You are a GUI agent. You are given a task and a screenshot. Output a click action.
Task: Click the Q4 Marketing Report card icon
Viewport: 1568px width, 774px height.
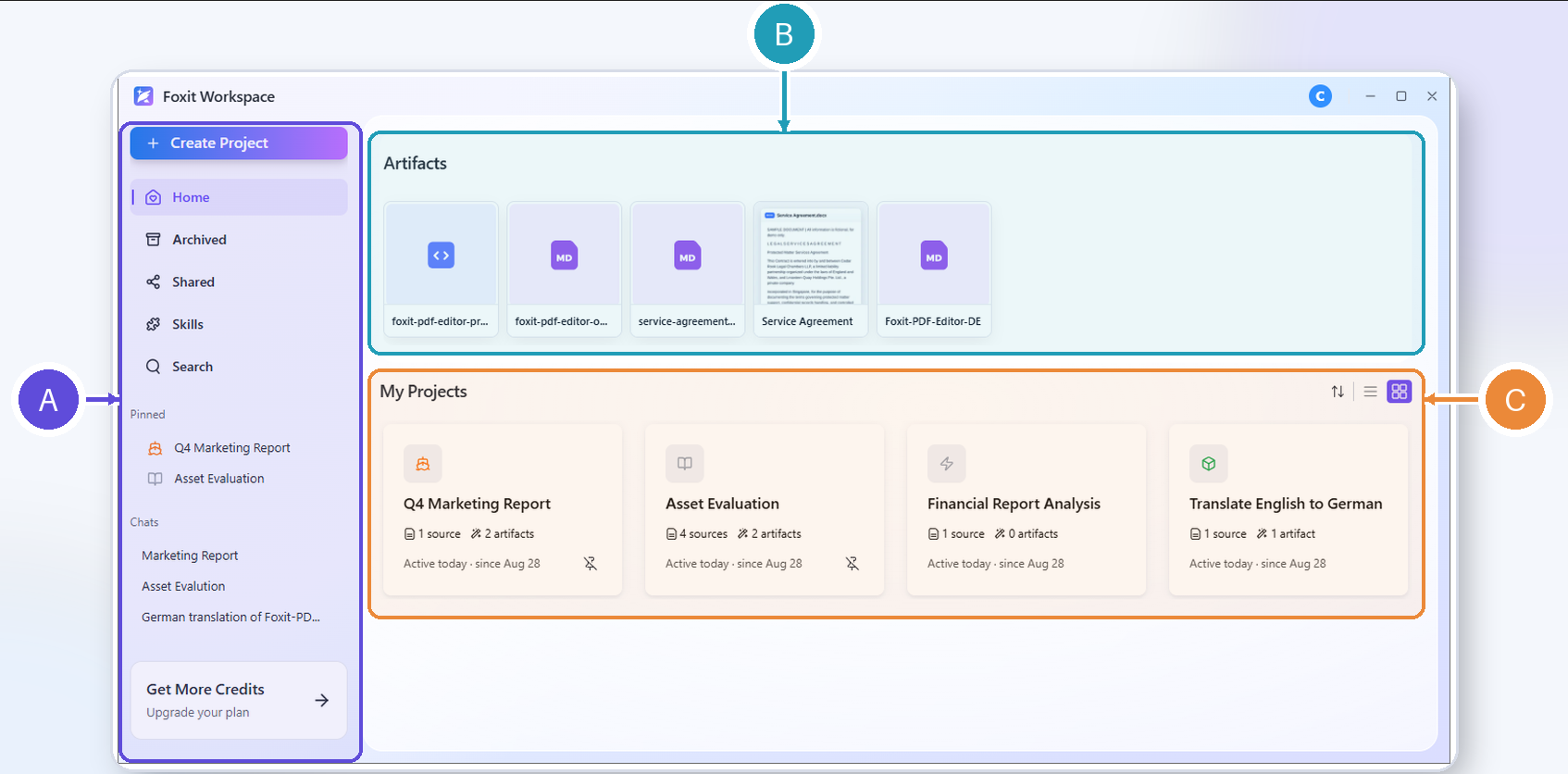423,464
